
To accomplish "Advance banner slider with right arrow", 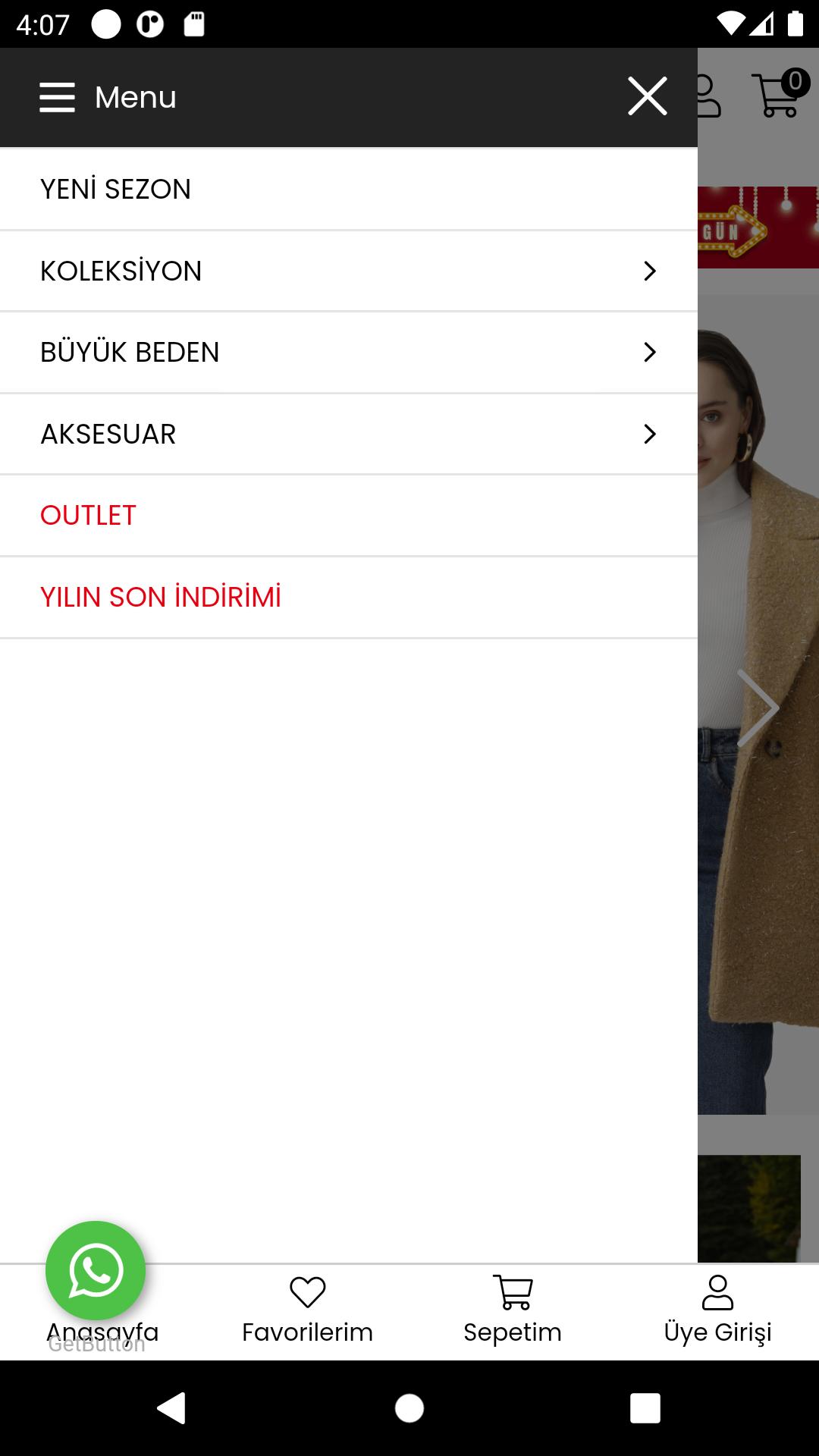I will pyautogui.click(x=758, y=708).
